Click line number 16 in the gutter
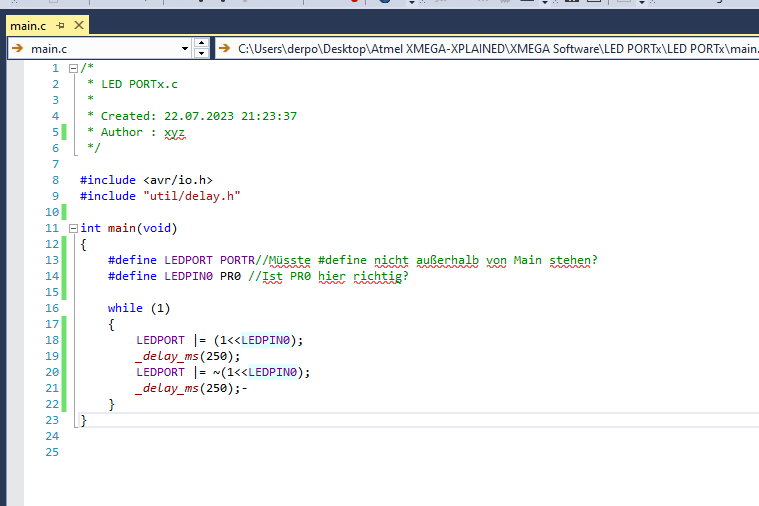 click(x=52, y=308)
